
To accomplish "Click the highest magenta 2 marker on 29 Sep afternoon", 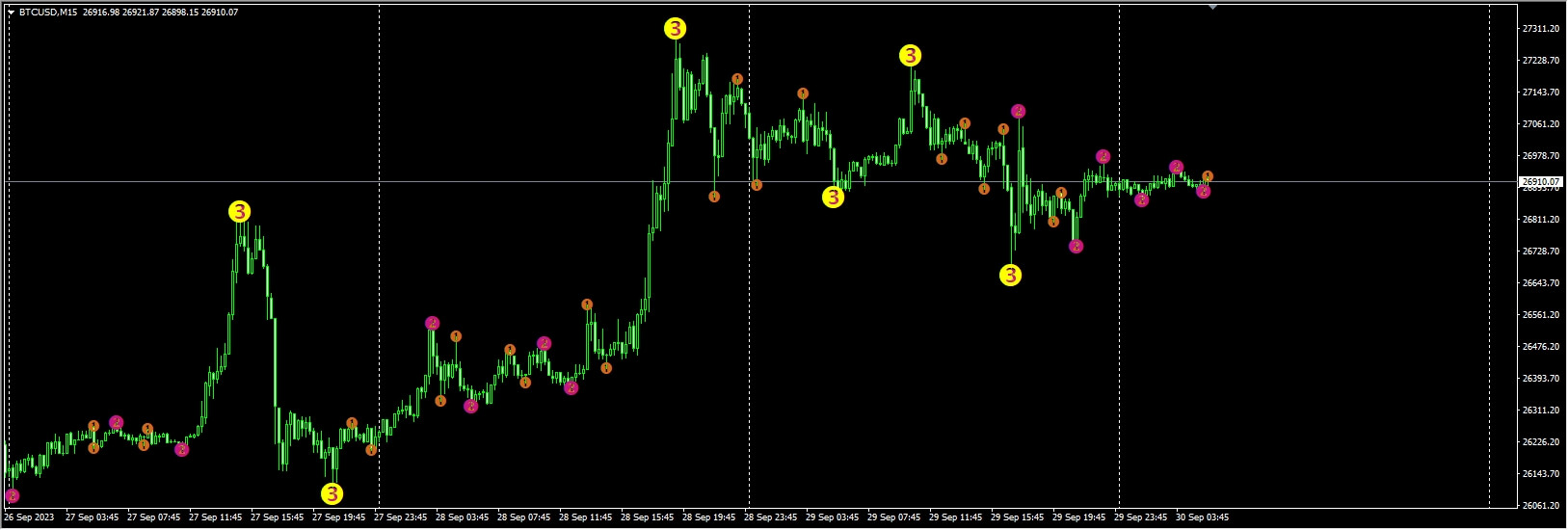I will (x=1019, y=112).
